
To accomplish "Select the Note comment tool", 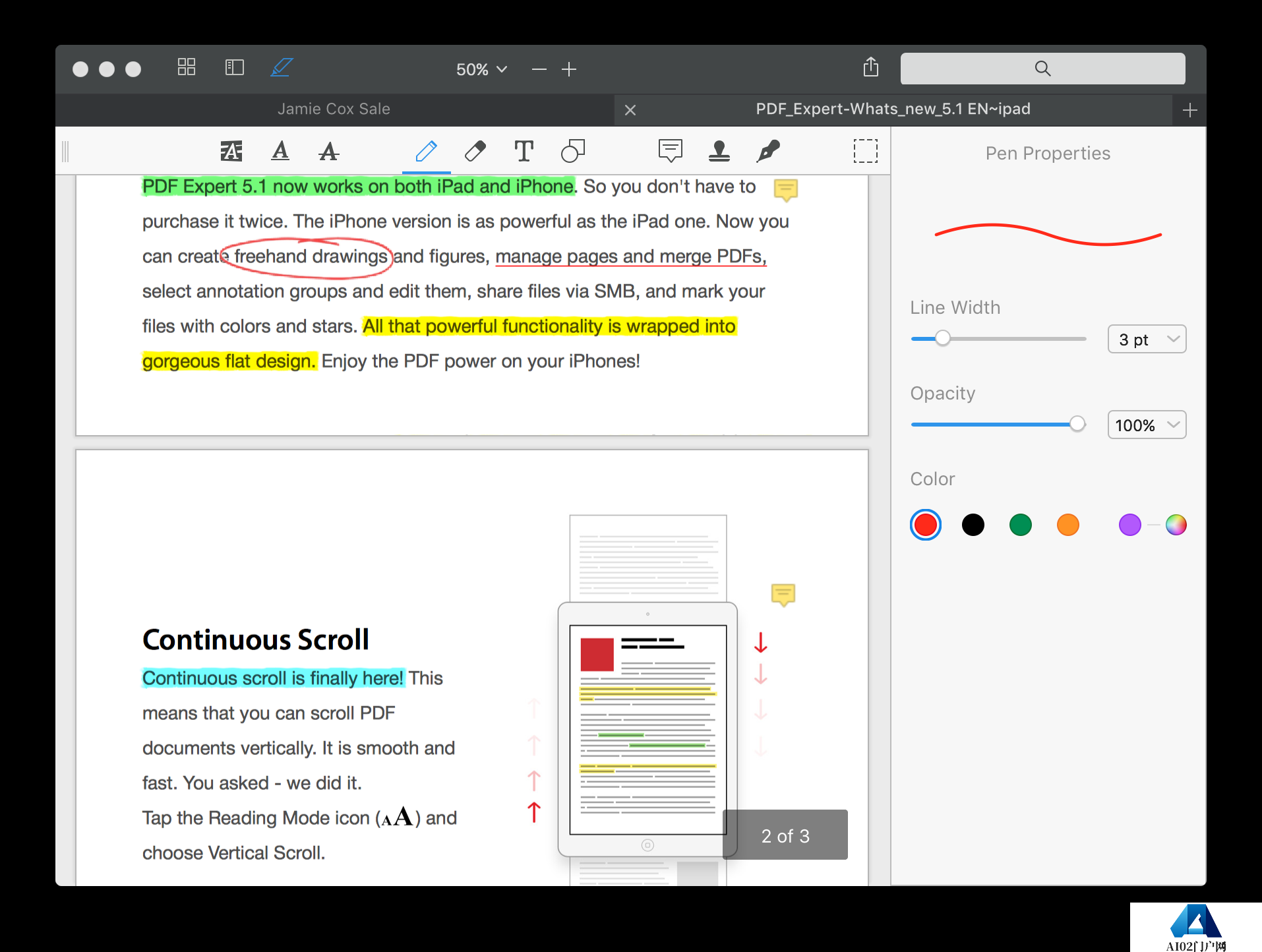I will pos(671,151).
